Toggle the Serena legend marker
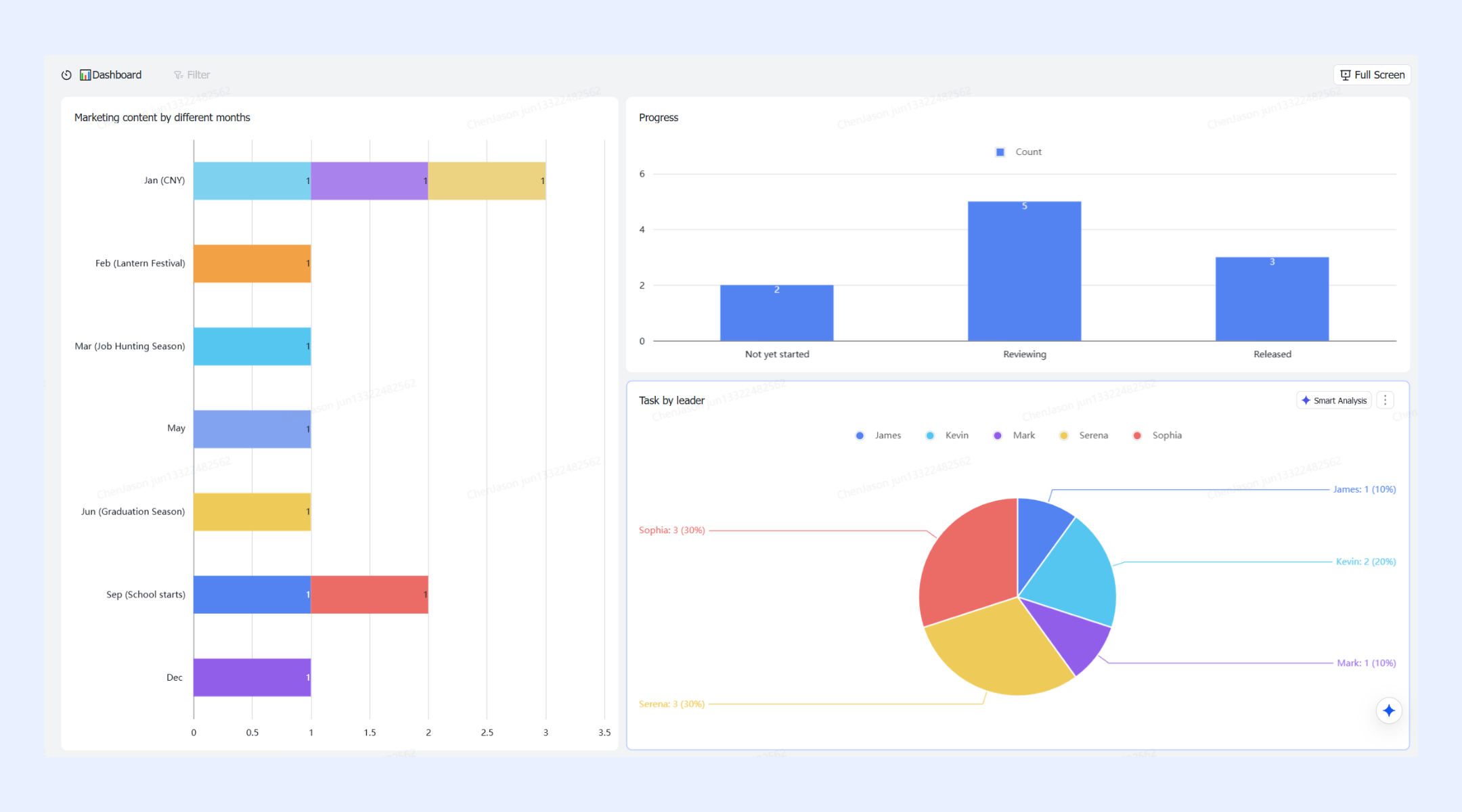1462x812 pixels. coord(1064,436)
